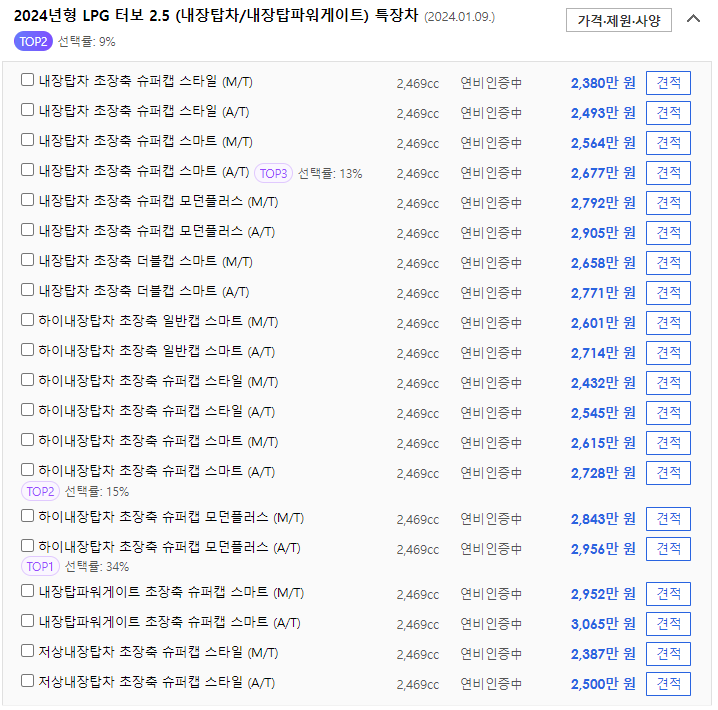Click 견적 for the 2,905만 원 trim

point(668,233)
